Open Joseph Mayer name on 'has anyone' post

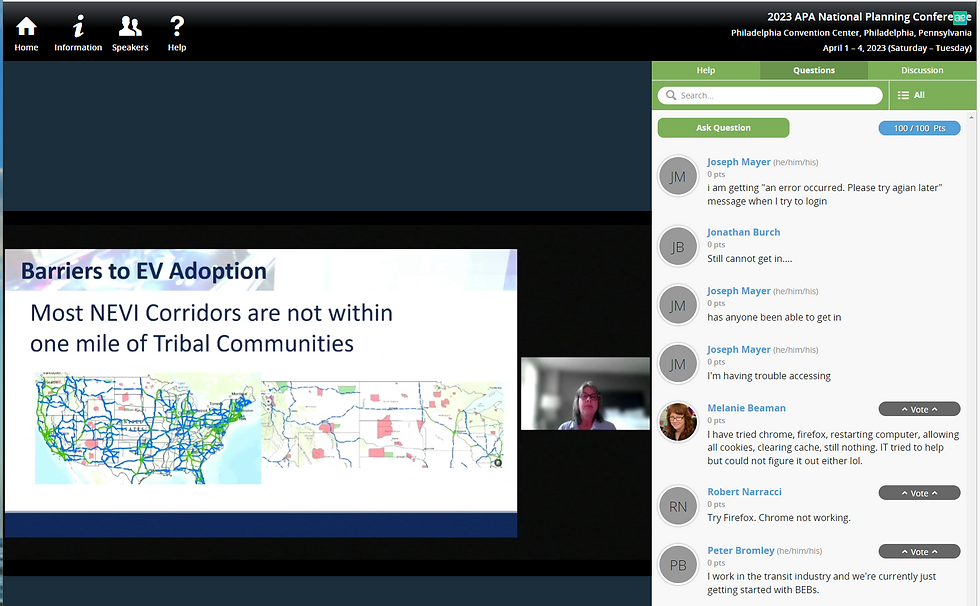[739, 291]
